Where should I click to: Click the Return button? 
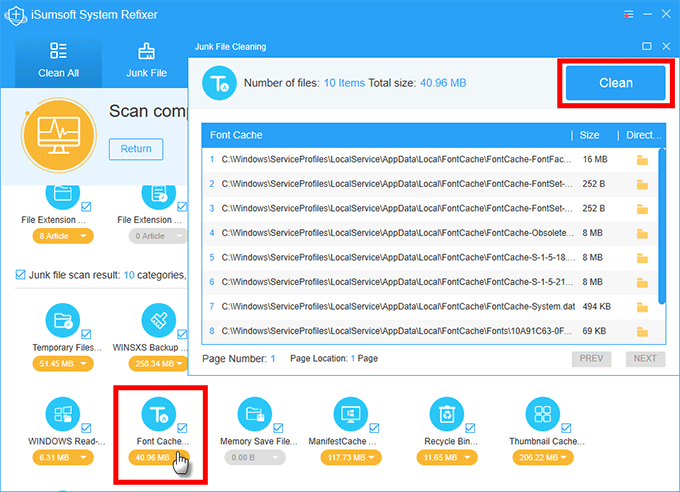136,149
